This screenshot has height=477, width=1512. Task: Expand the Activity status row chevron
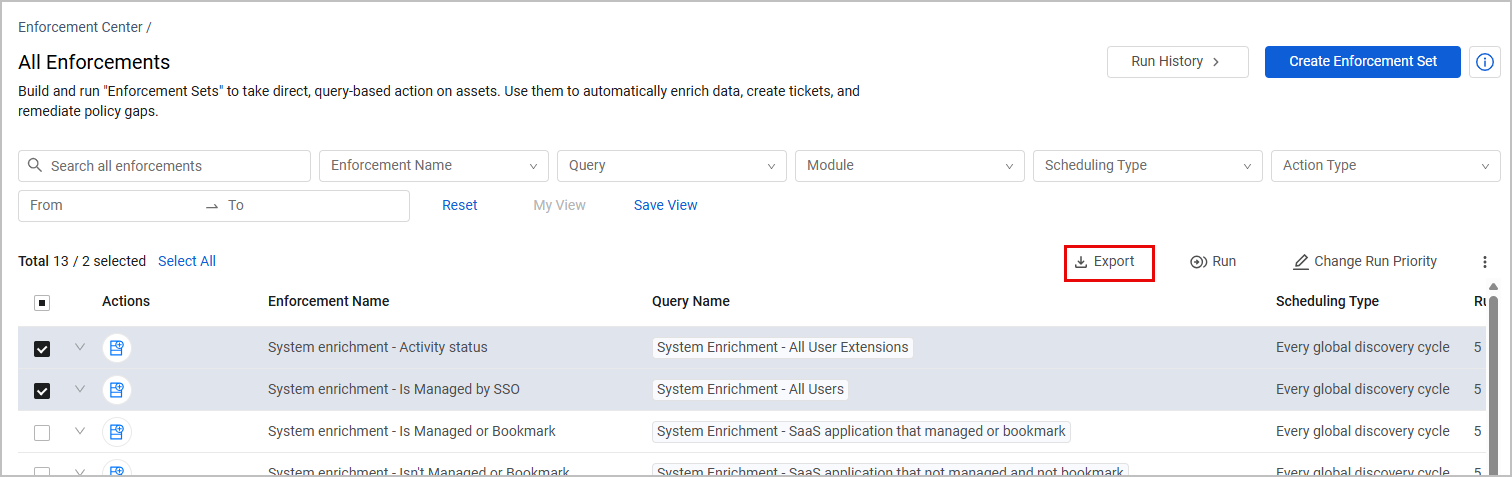point(80,348)
